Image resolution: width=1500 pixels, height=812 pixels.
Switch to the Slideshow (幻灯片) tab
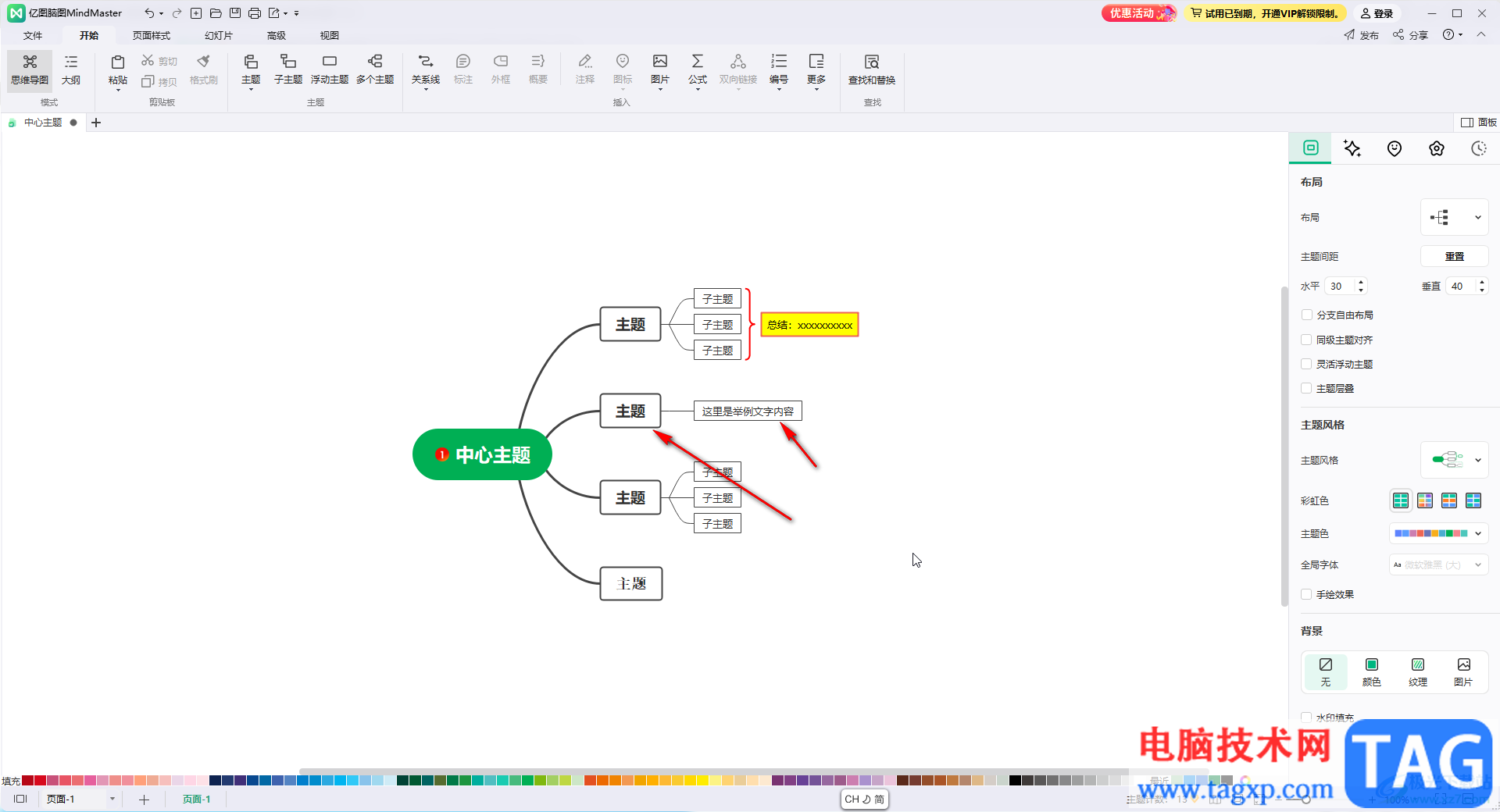click(x=219, y=35)
